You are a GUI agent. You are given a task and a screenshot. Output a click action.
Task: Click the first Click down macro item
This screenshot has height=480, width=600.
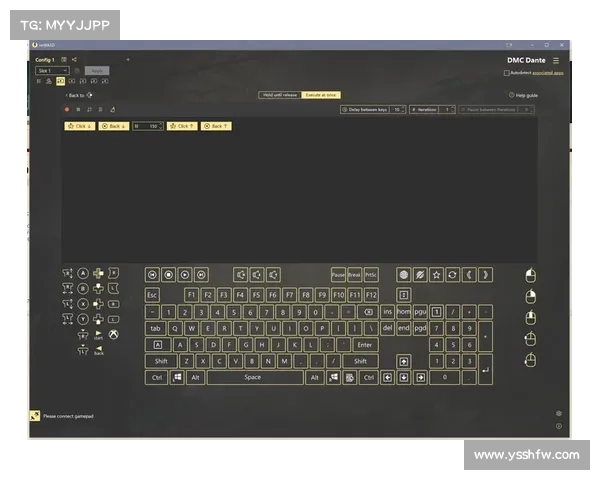79,126
